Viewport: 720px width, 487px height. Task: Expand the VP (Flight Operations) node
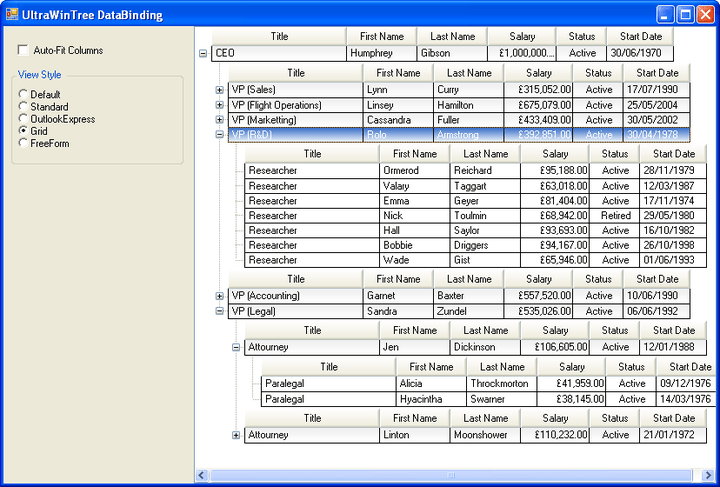219,105
